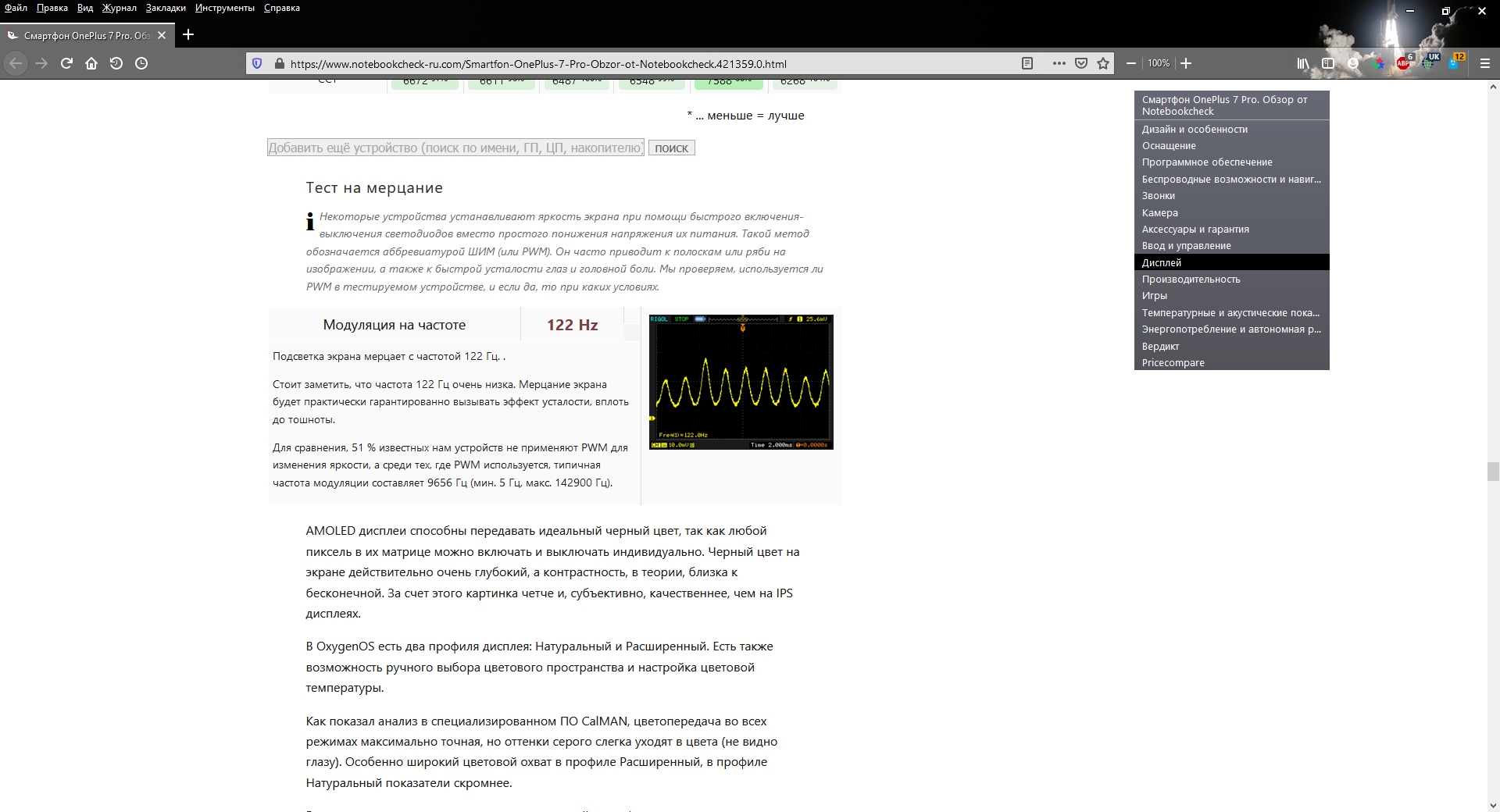Go forward with the forward arrow

(x=41, y=63)
